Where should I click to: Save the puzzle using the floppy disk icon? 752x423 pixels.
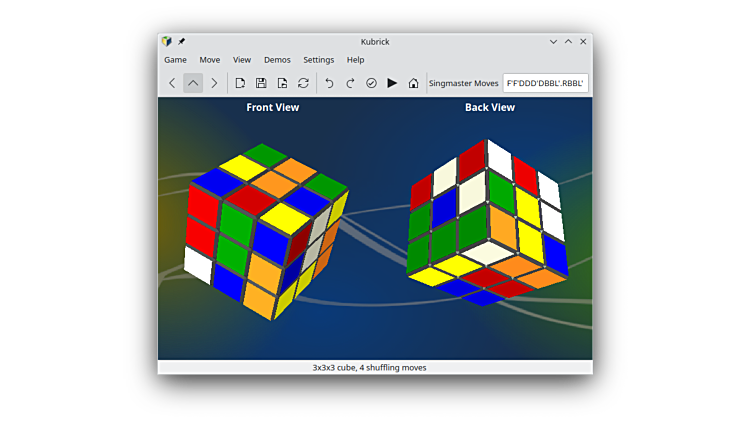tap(261, 83)
